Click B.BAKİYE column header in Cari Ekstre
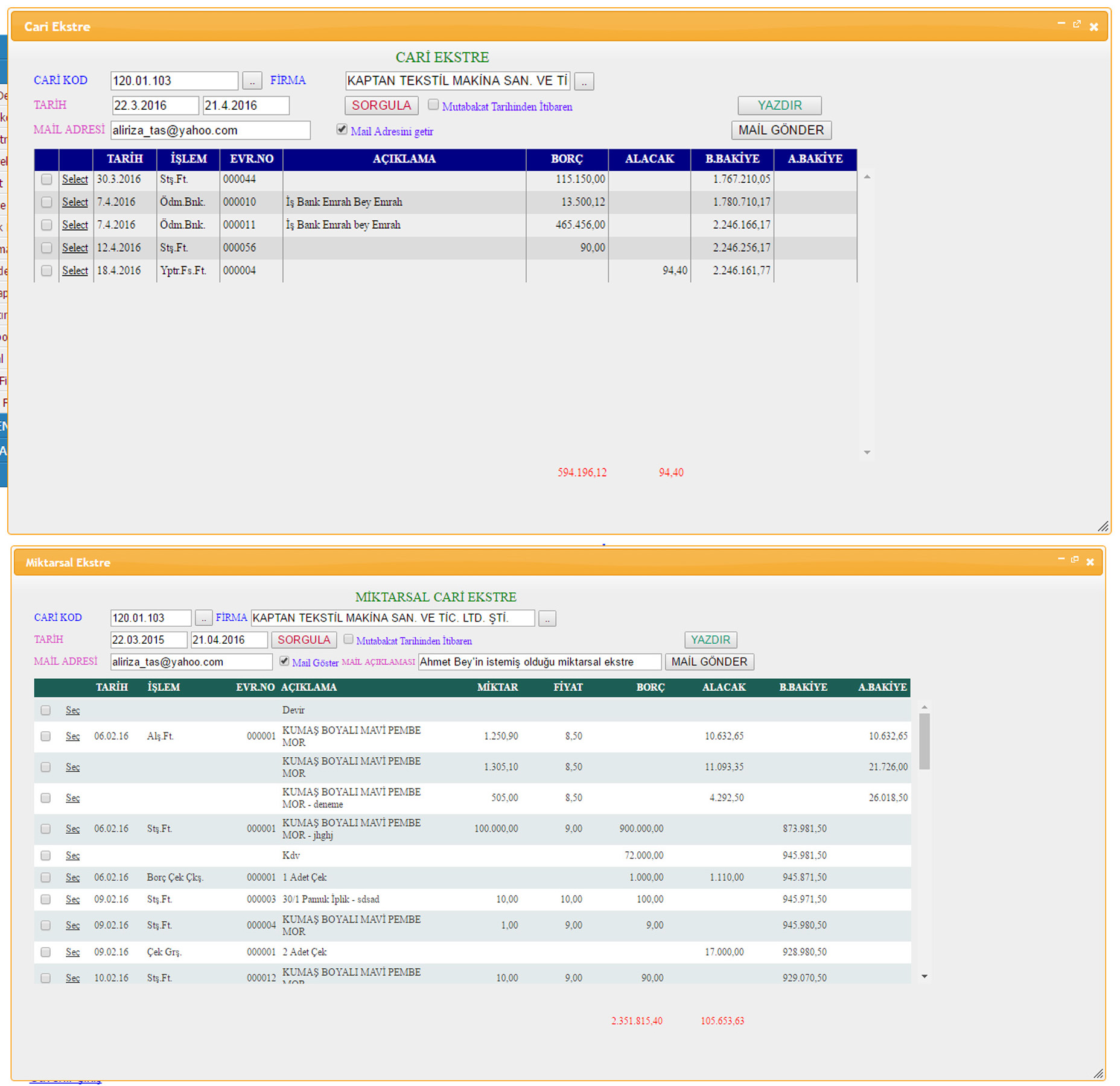Viewport: 1120px width, 1086px height. [732, 159]
